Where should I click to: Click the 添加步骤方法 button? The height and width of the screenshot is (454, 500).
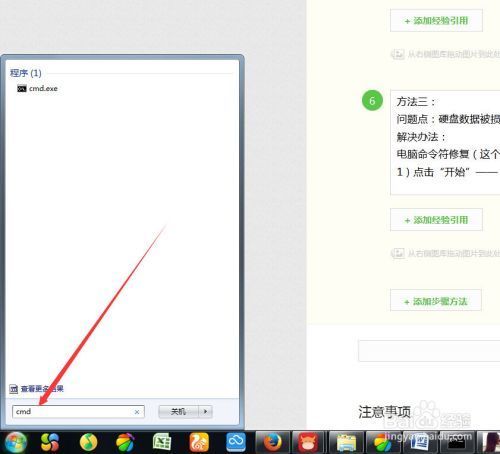pos(436,301)
